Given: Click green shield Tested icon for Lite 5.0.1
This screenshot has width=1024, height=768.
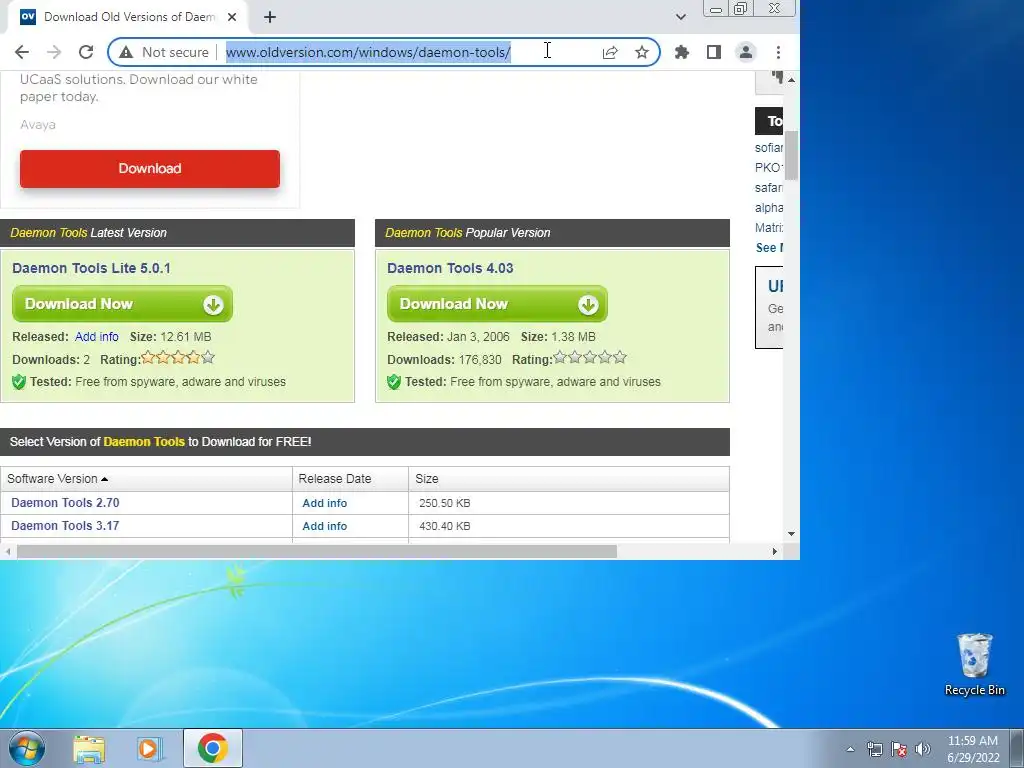Looking at the screenshot, I should 19,382.
